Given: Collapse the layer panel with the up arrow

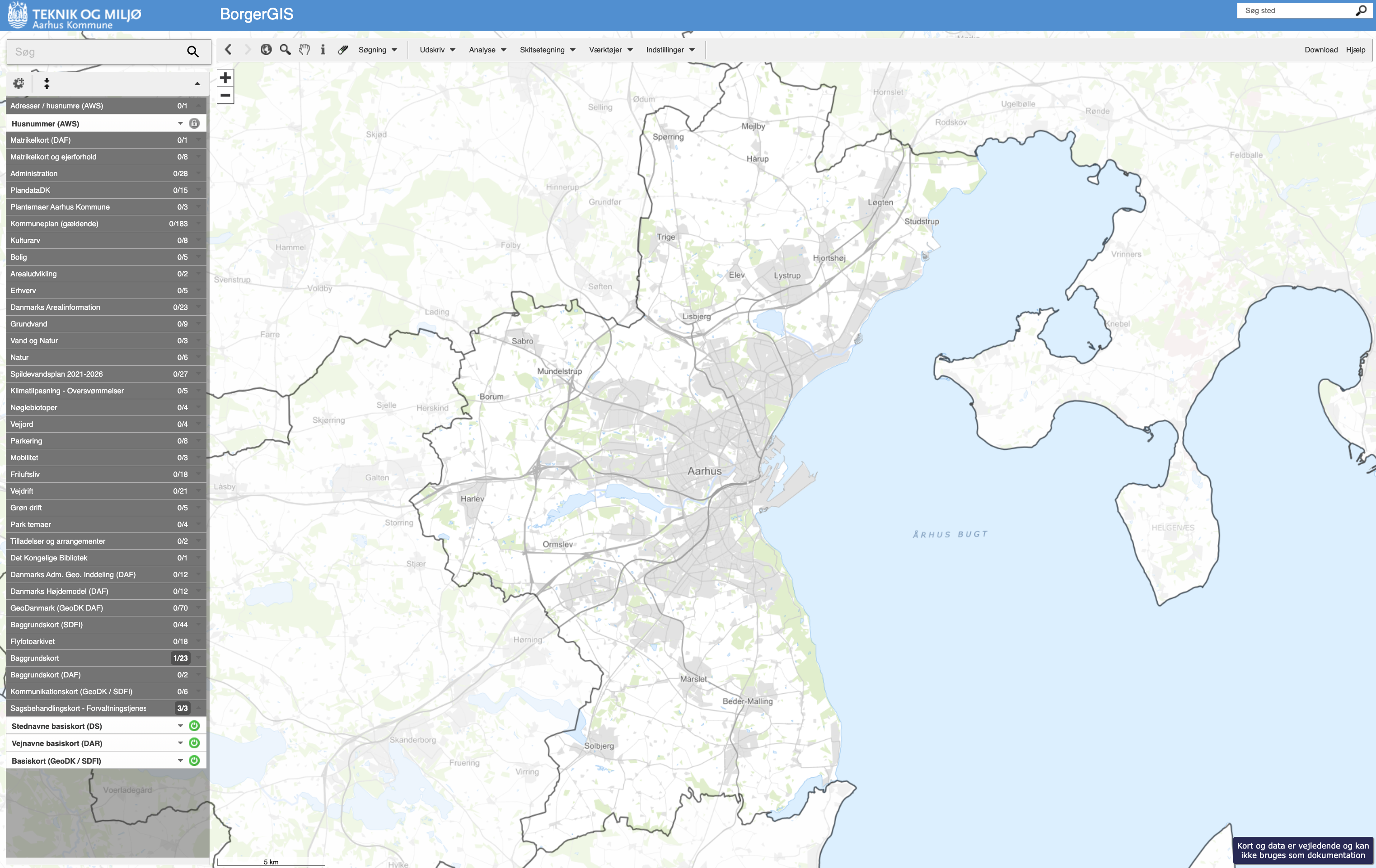Looking at the screenshot, I should pos(197,84).
